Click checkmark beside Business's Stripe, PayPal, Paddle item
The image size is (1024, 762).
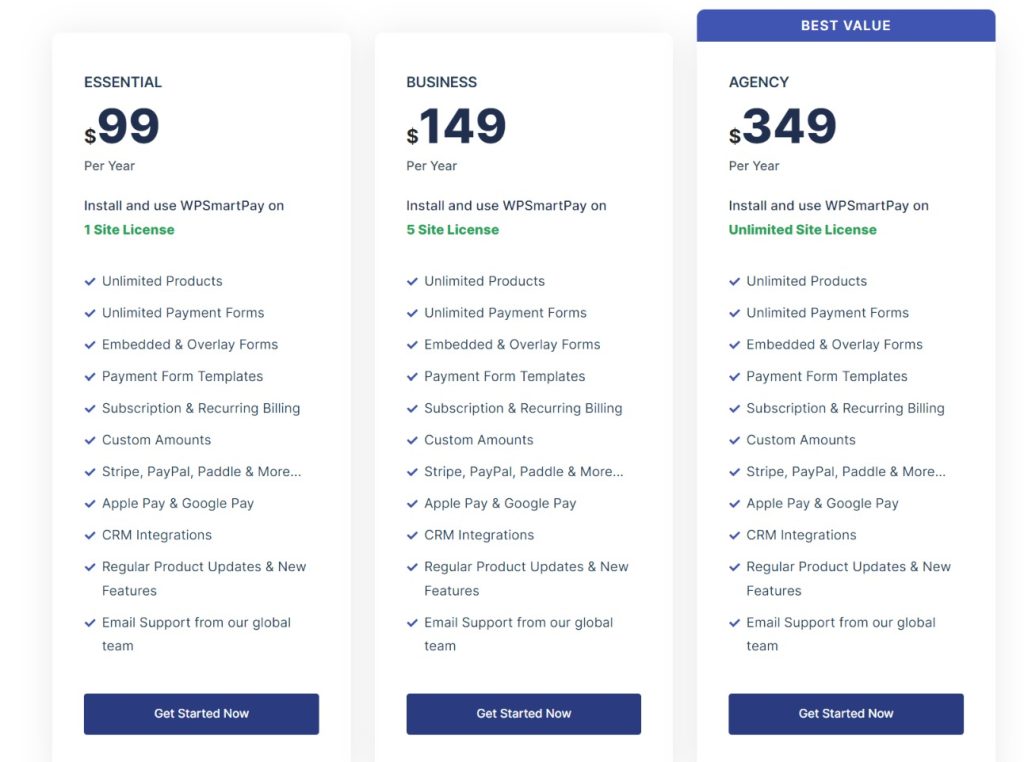412,472
